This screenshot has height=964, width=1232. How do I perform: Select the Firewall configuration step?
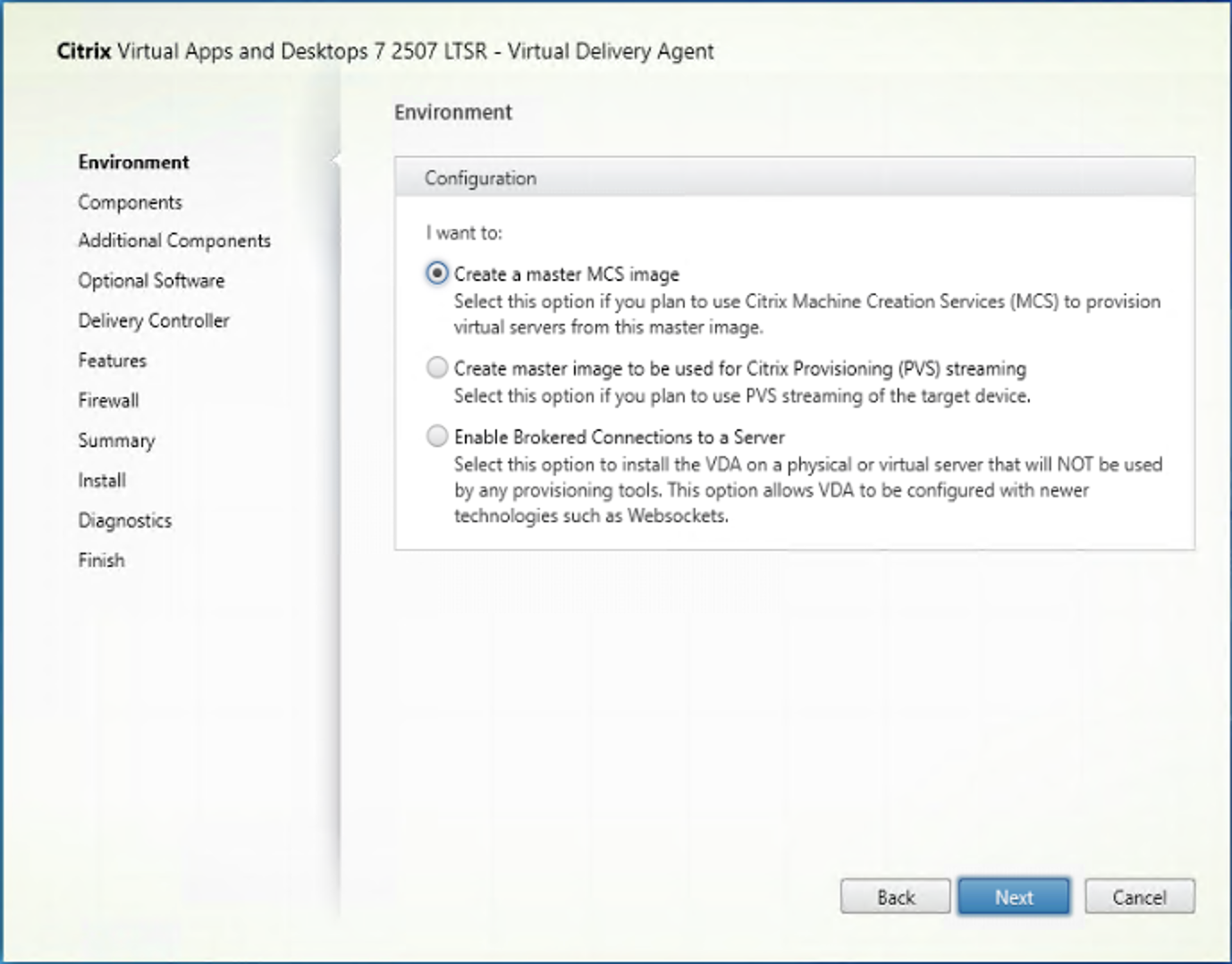point(108,400)
